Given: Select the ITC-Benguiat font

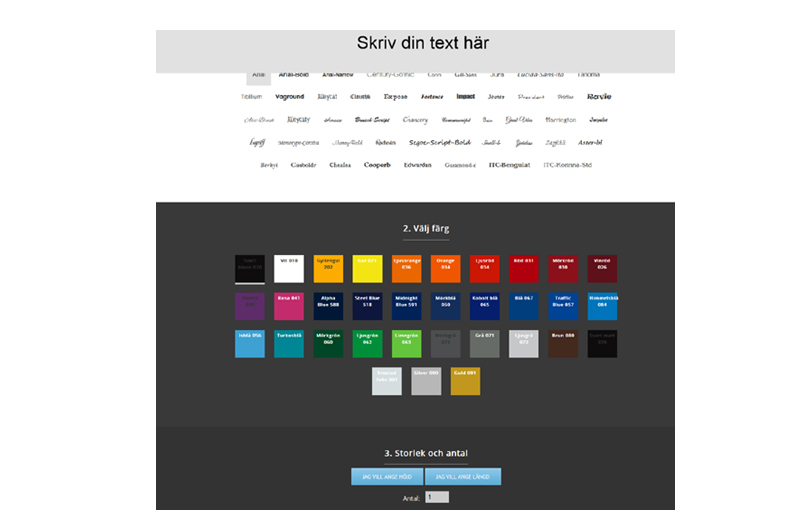Looking at the screenshot, I should 508,165.
